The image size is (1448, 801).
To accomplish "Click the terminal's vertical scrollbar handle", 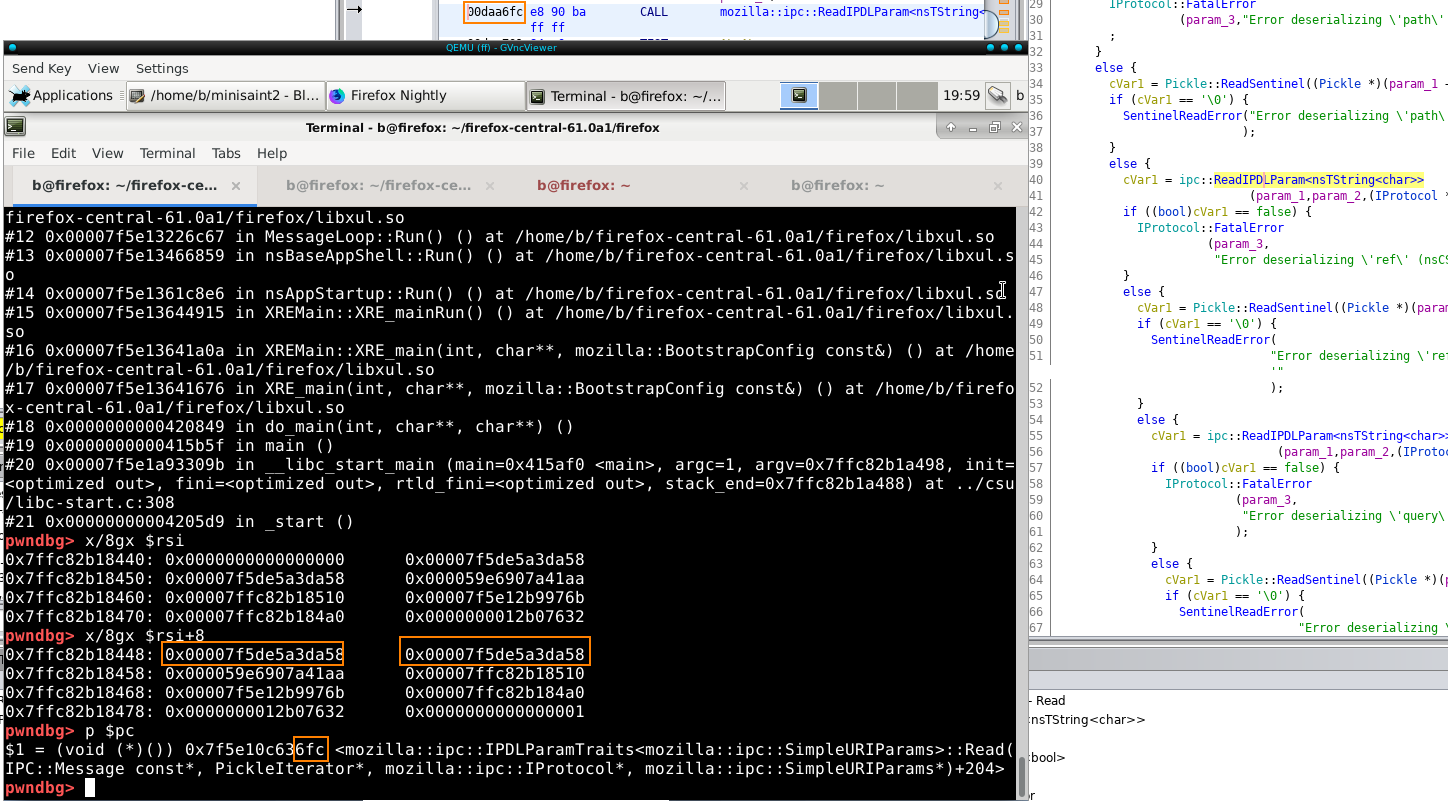I will (x=1020, y=776).
